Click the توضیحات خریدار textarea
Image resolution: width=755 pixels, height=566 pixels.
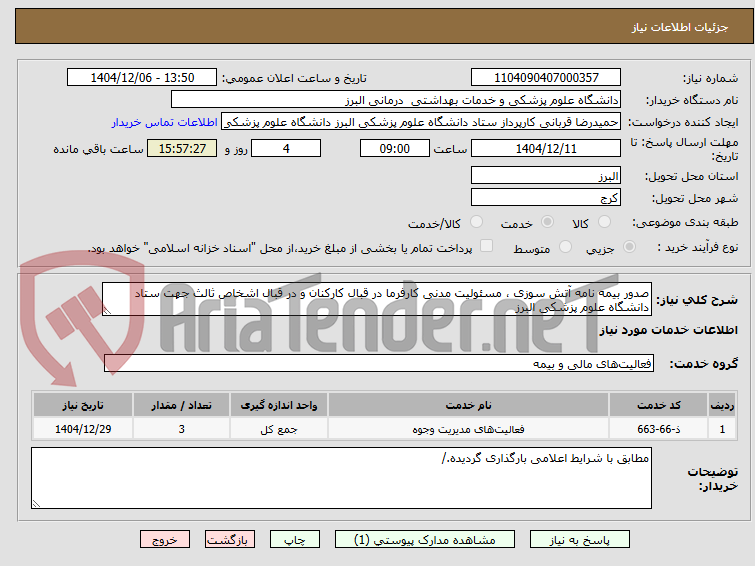341,478
